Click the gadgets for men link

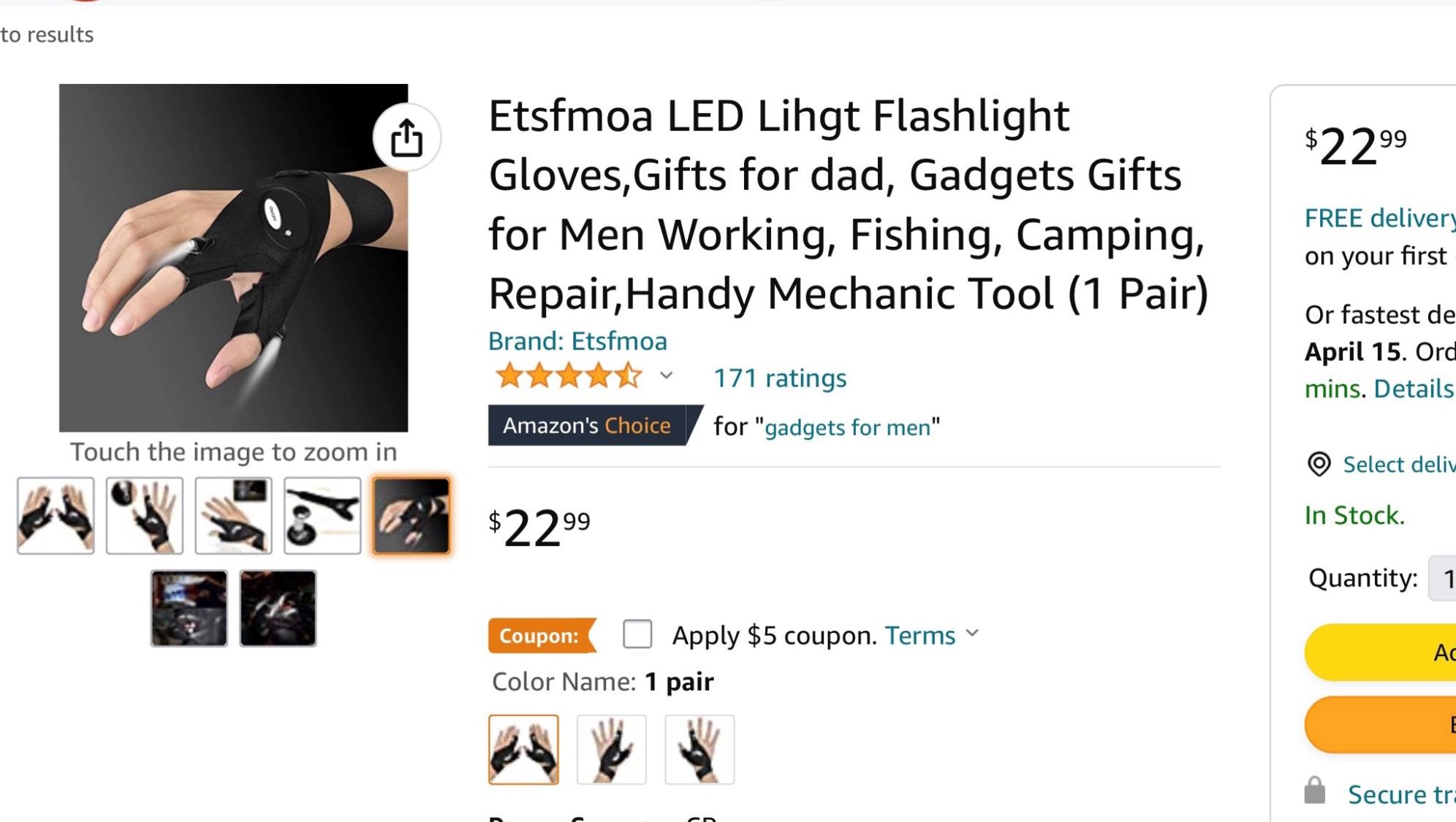[x=848, y=427]
